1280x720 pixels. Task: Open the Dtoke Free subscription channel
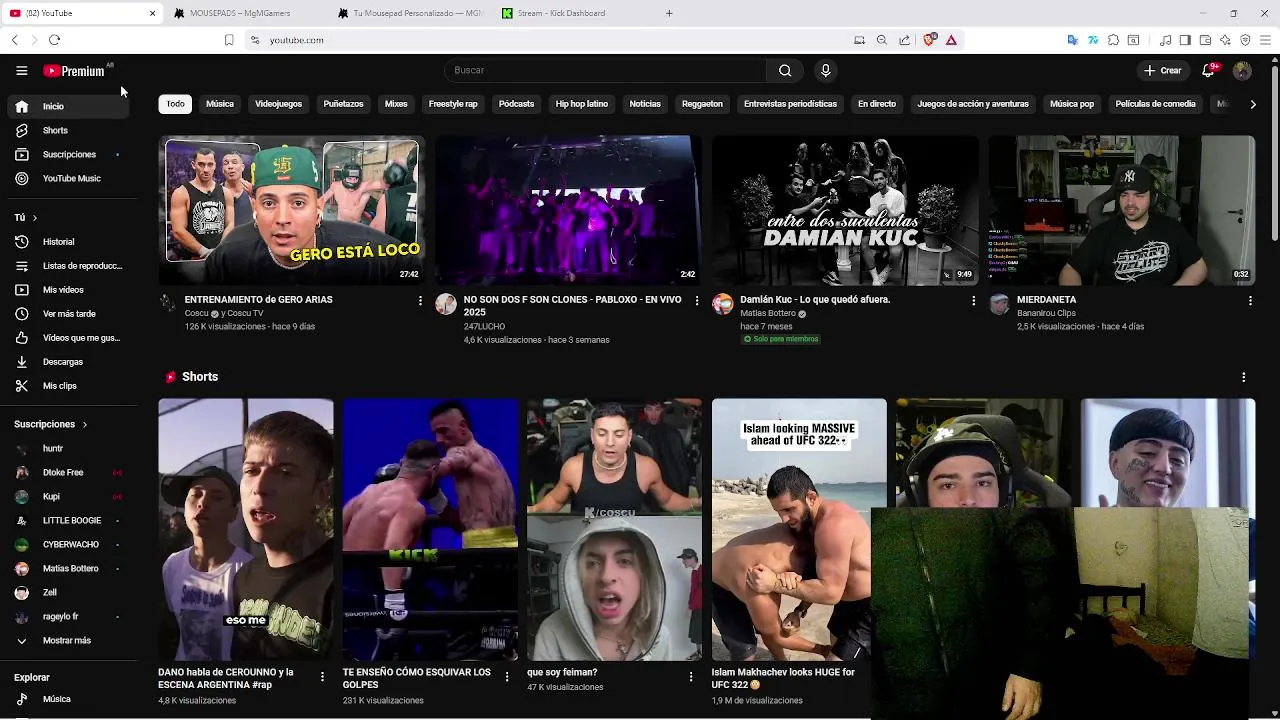[x=66, y=472]
